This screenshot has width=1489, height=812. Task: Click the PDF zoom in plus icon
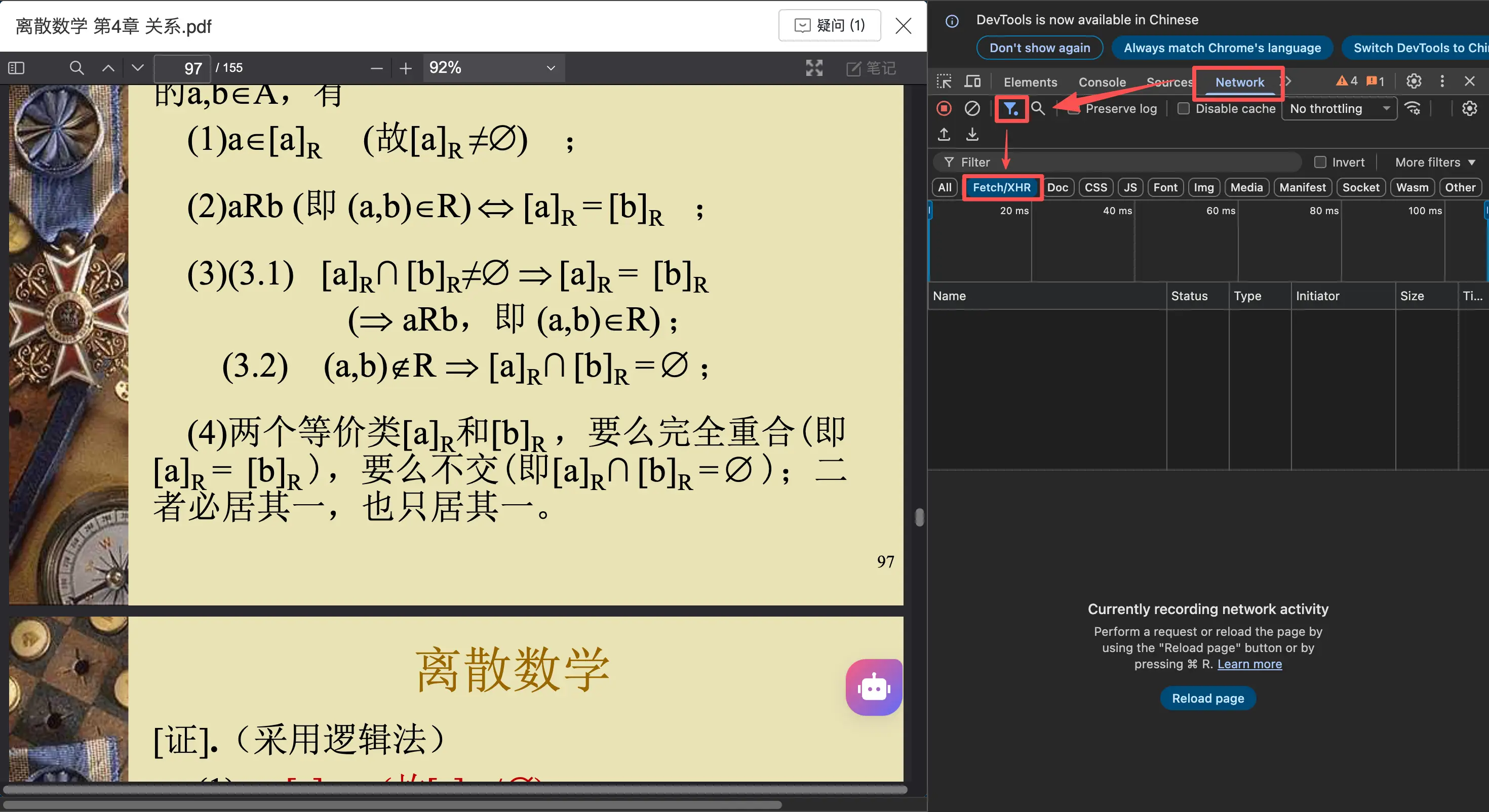point(406,68)
